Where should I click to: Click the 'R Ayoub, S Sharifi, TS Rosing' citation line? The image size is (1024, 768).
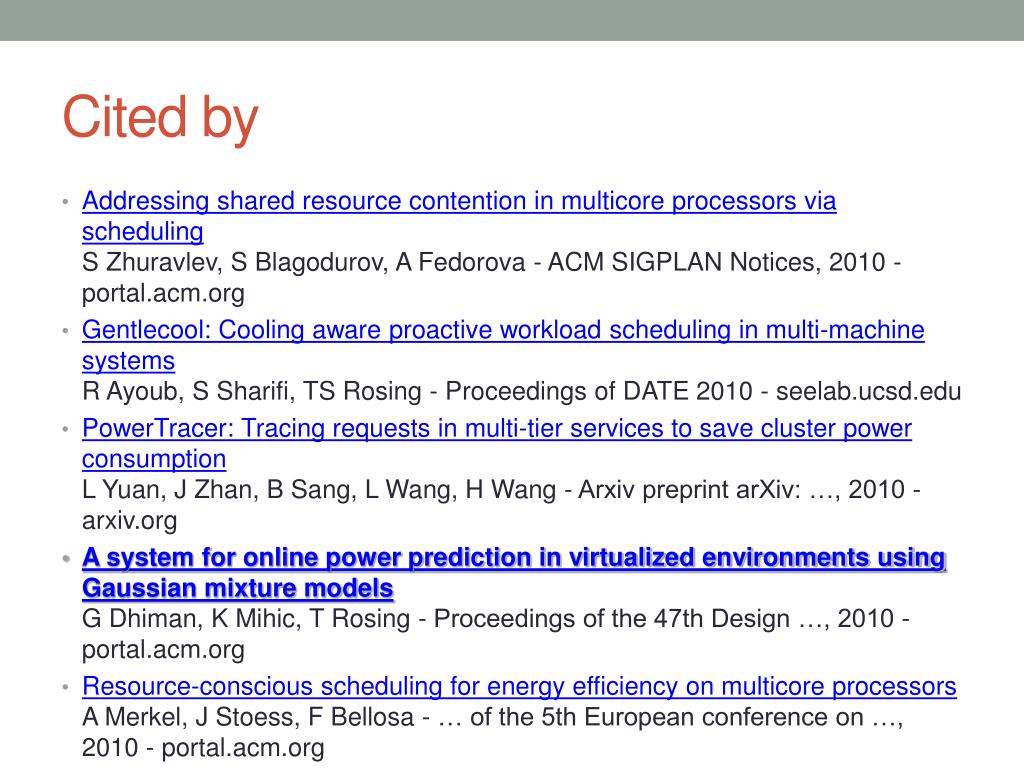point(521,392)
